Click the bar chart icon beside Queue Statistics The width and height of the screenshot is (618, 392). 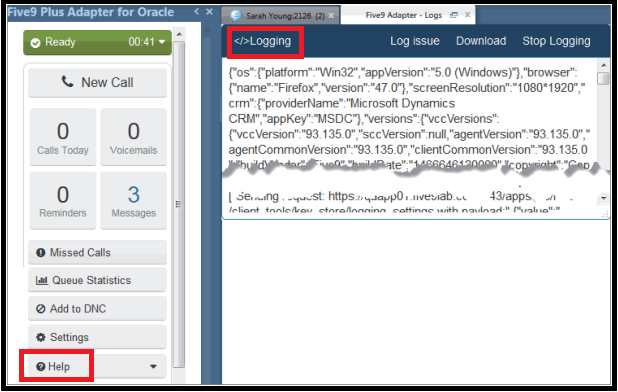coord(41,280)
